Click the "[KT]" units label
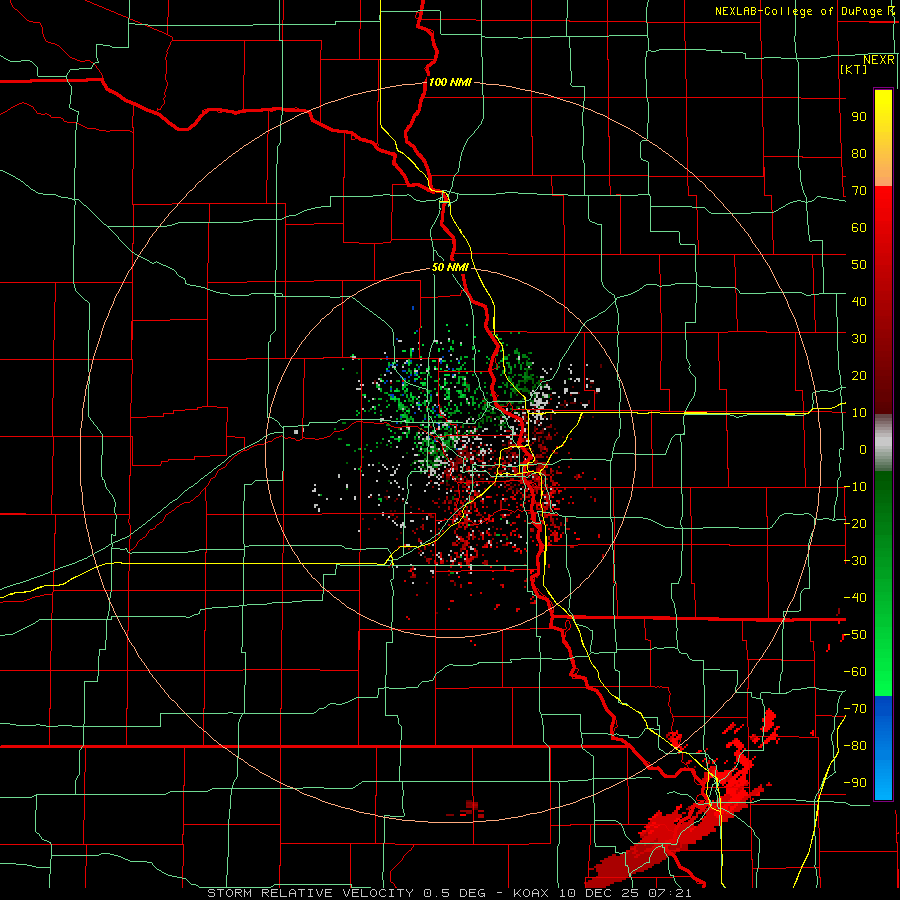900x900 pixels. 853,69
